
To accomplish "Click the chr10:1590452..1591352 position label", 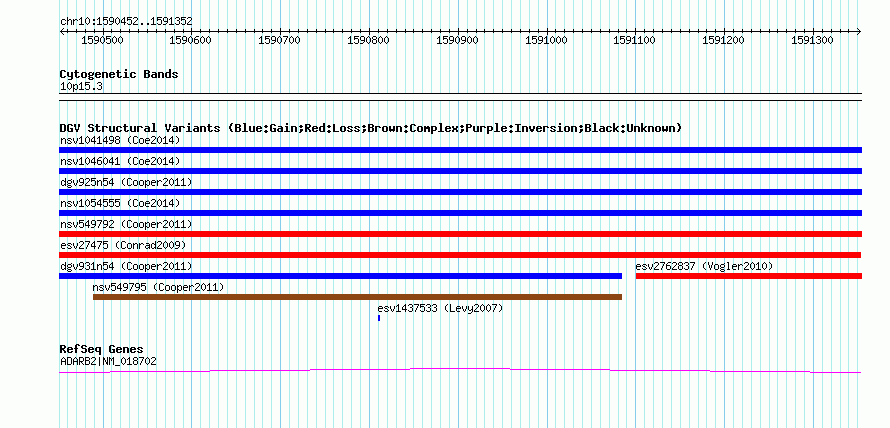I will tap(126, 22).
